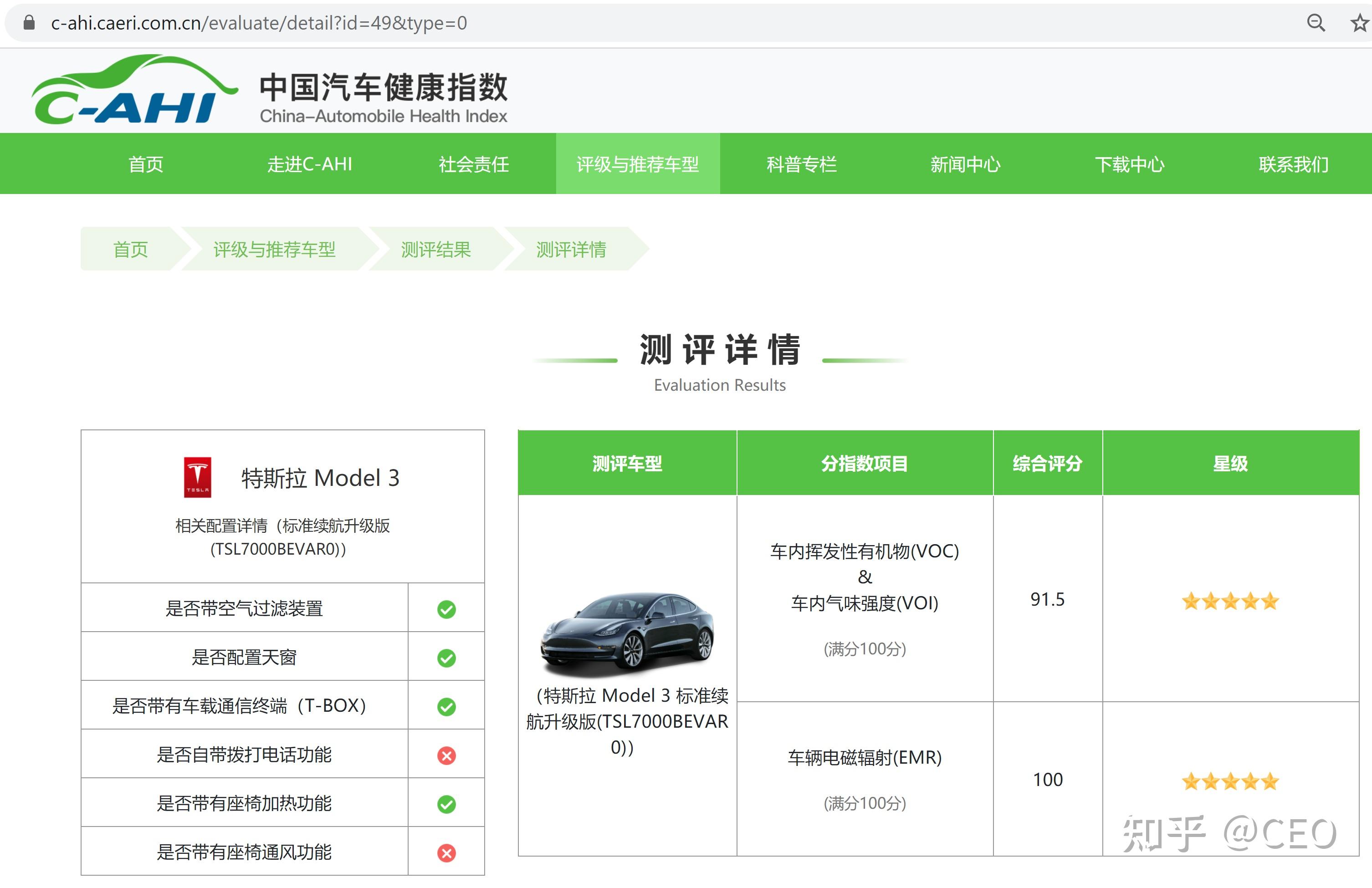The width and height of the screenshot is (1372, 888).
Task: Open the 科普专栏 menu item
Action: (x=803, y=164)
